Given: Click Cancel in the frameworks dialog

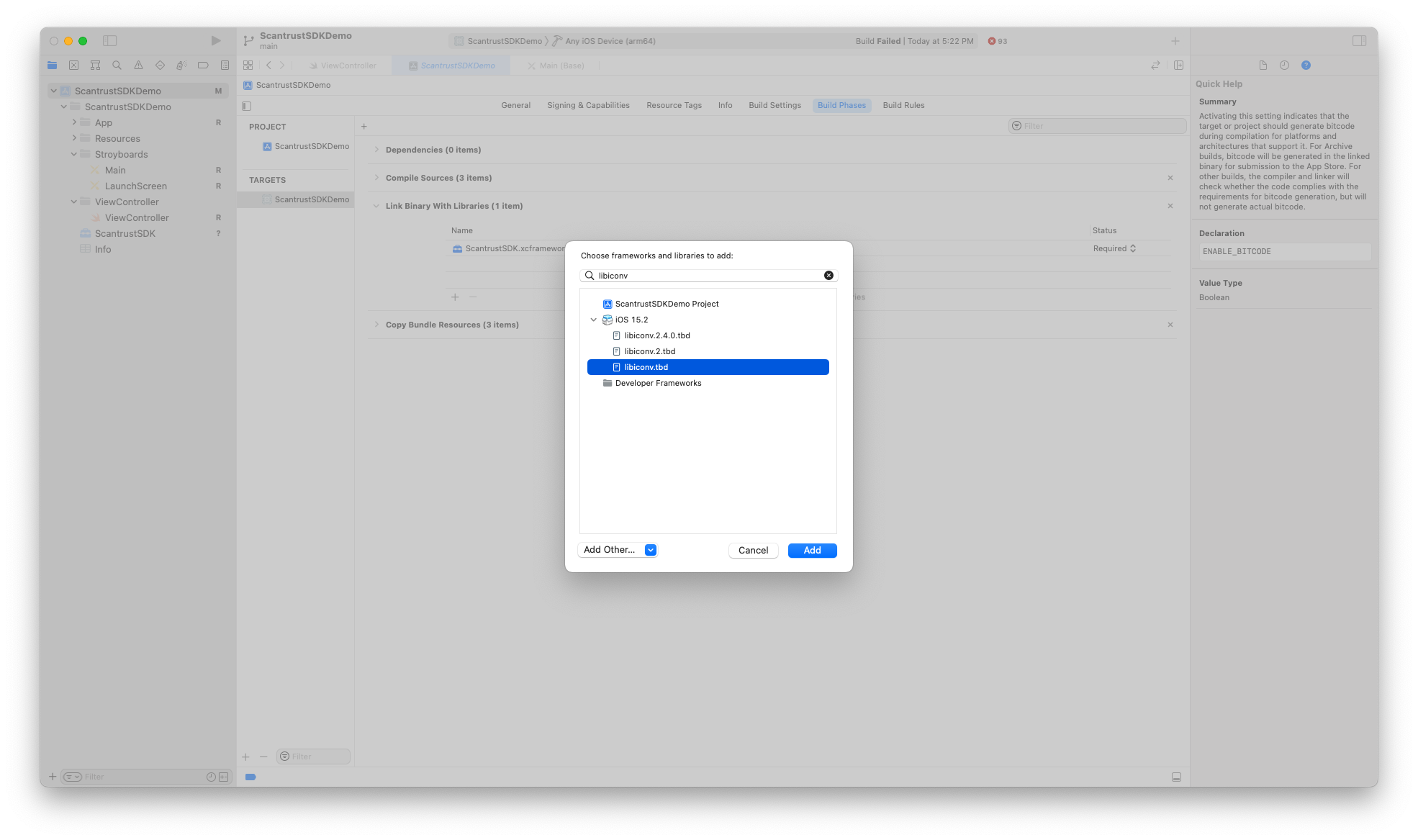Looking at the screenshot, I should tap(753, 551).
